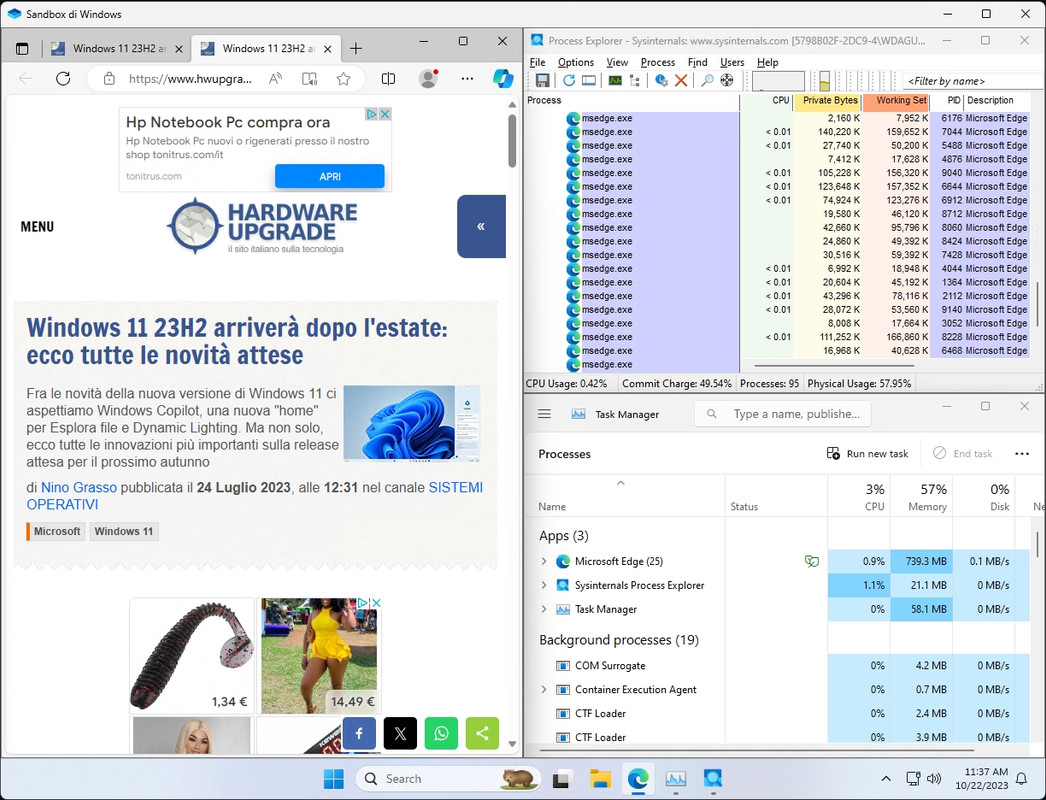Focus Task Manager search box

[x=783, y=414]
